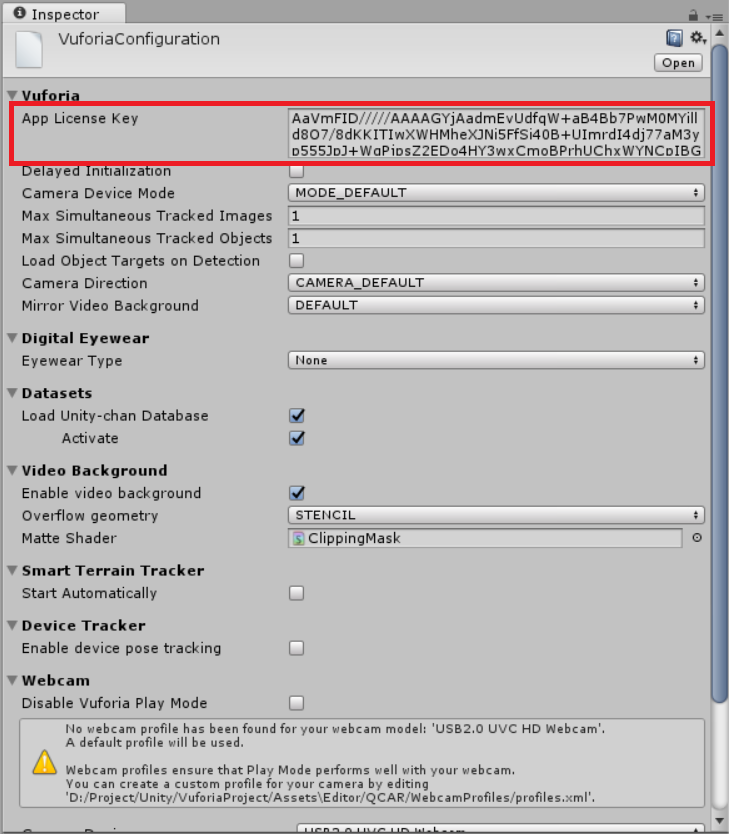This screenshot has height=834, width=729.
Task: Collapse the Datasets section
Action: click(x=13, y=393)
